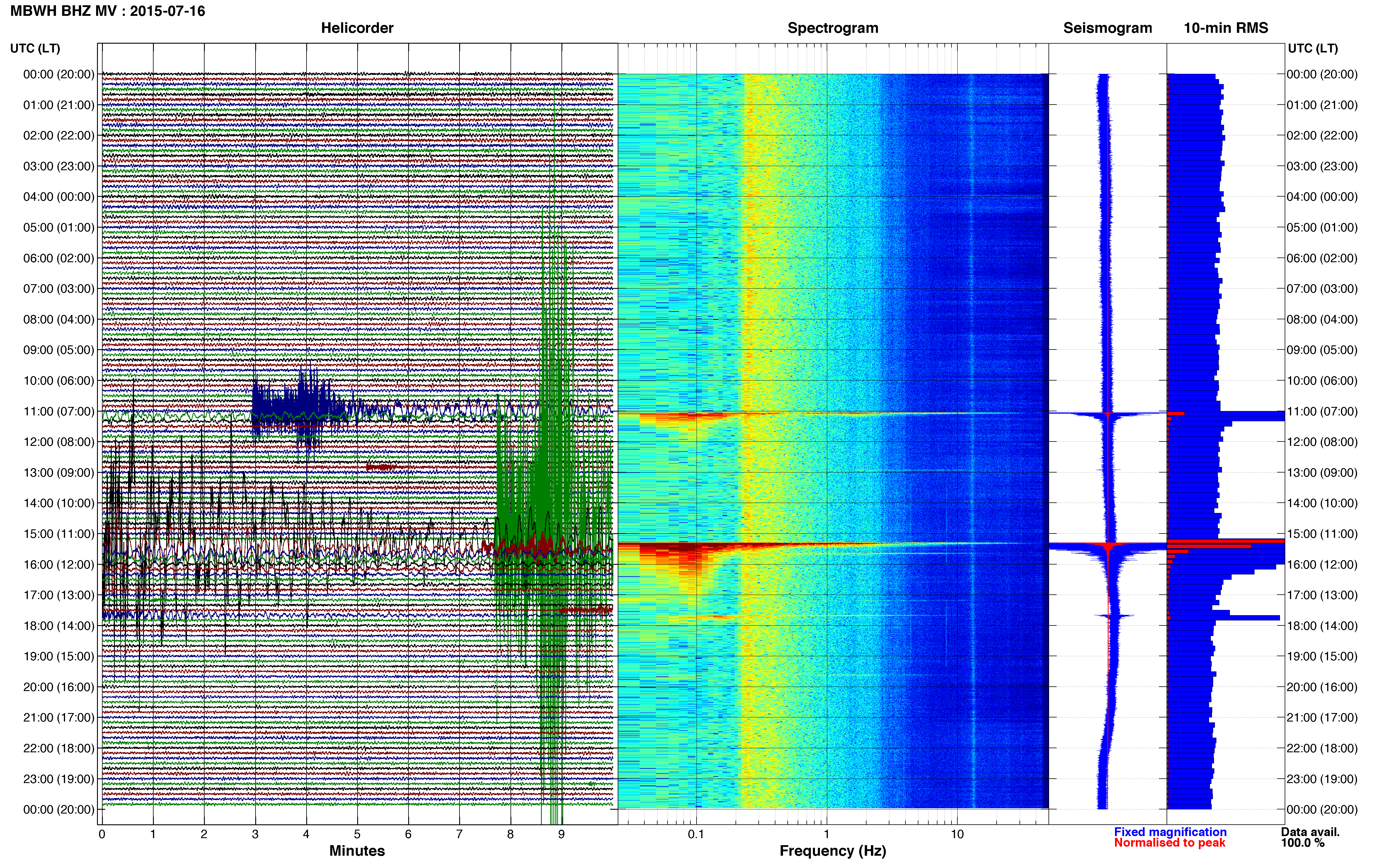This screenshot has width=1389, height=868.
Task: Click the '10' frequency tick label
Action: tap(957, 834)
